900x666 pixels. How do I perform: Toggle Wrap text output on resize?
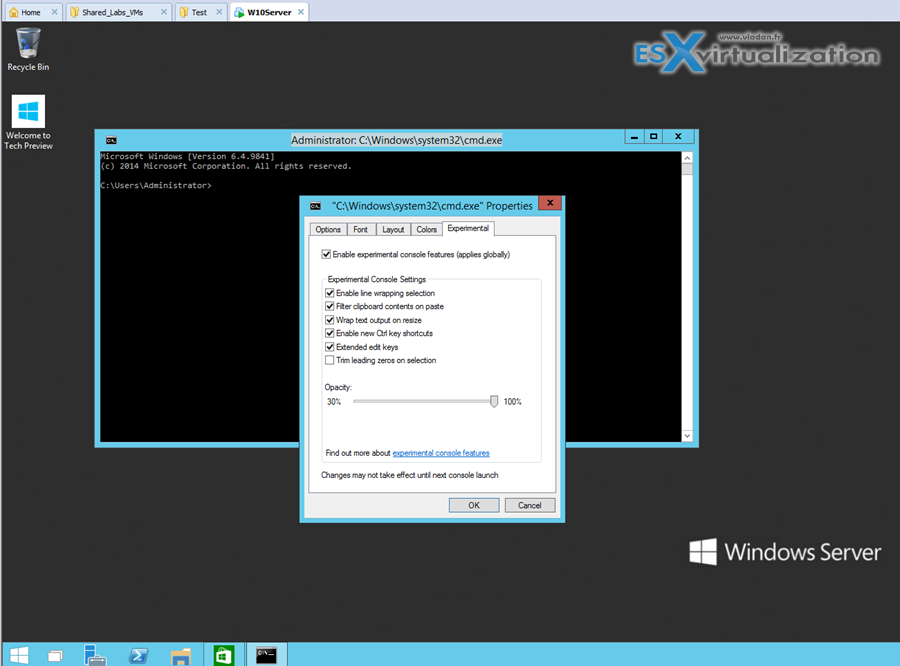pyautogui.click(x=329, y=320)
